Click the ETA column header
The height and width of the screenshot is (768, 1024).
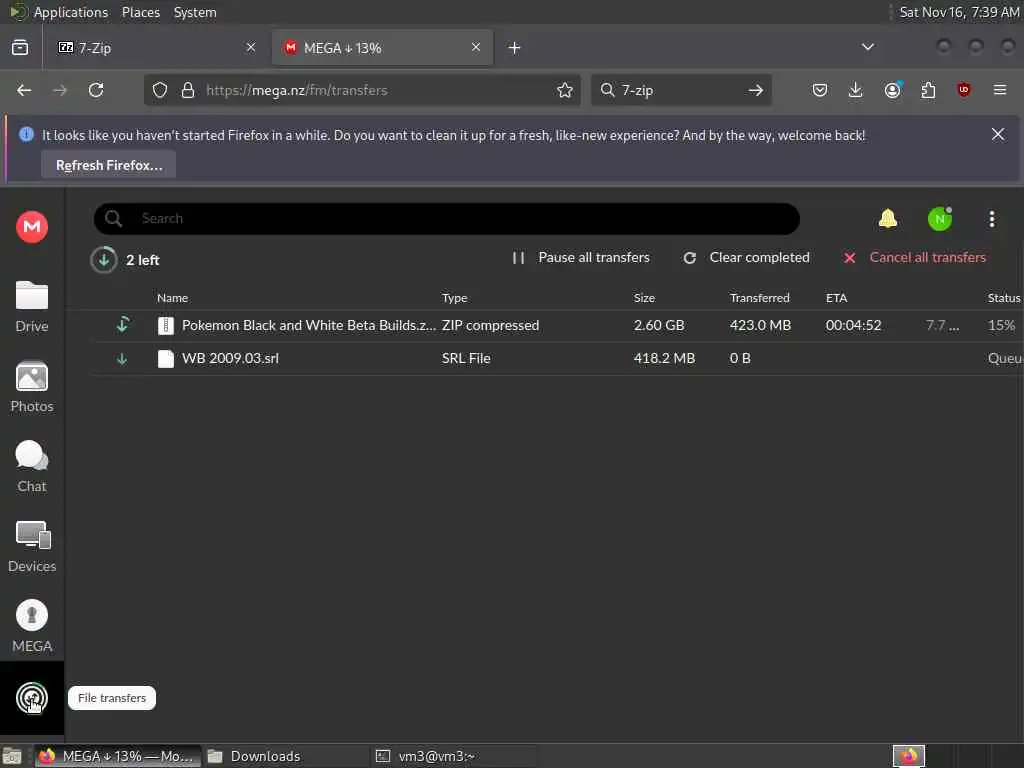pyautogui.click(x=837, y=298)
